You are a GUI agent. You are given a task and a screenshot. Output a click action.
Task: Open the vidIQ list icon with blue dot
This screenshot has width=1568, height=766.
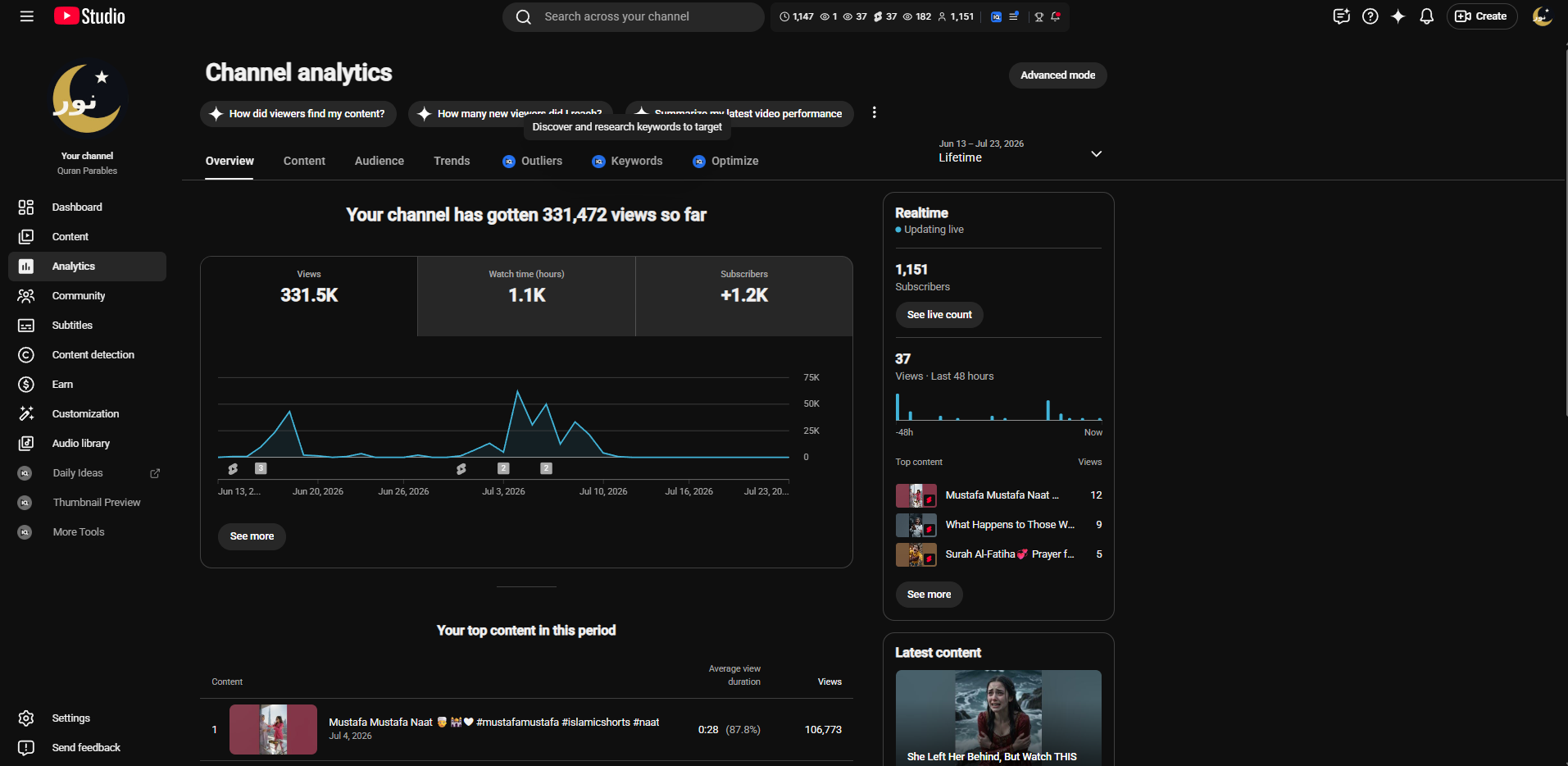click(x=1014, y=16)
